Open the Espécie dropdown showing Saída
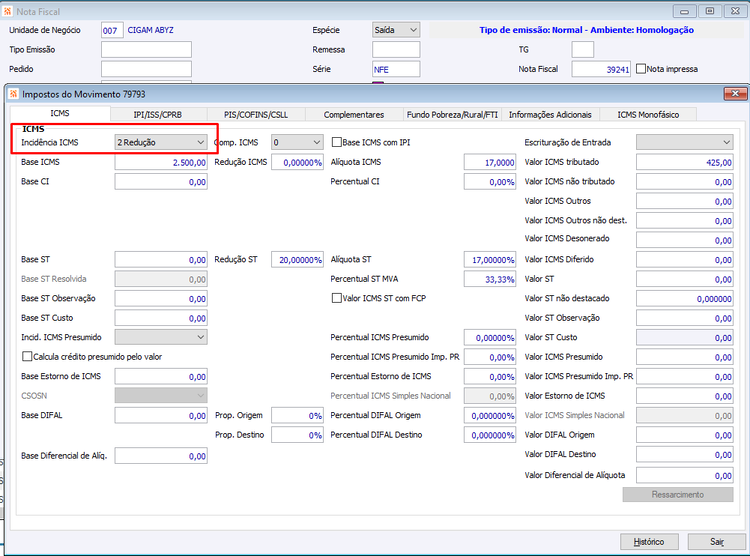This screenshot has width=750, height=556. click(x=396, y=30)
